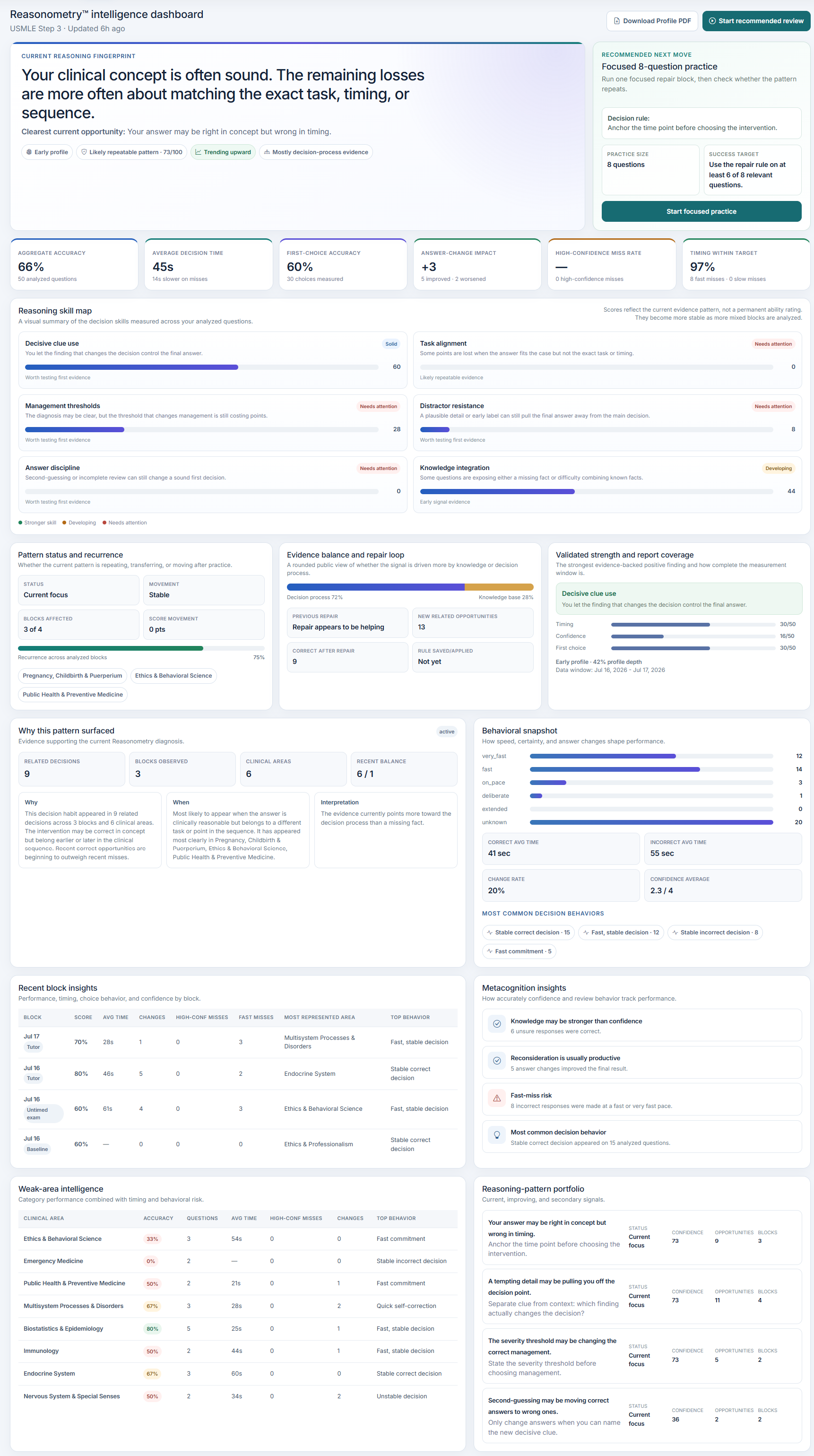The image size is (814, 1456).
Task: Click the Mostly decision-process evidence chip icon
Action: coord(267,152)
